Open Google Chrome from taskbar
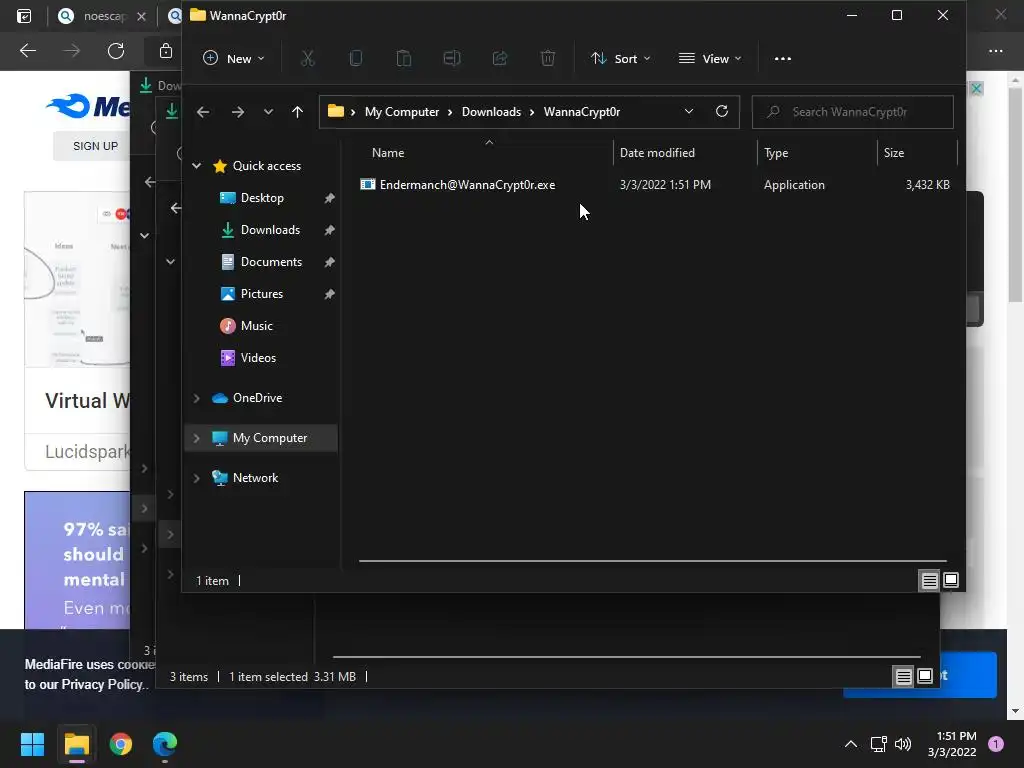 click(121, 744)
